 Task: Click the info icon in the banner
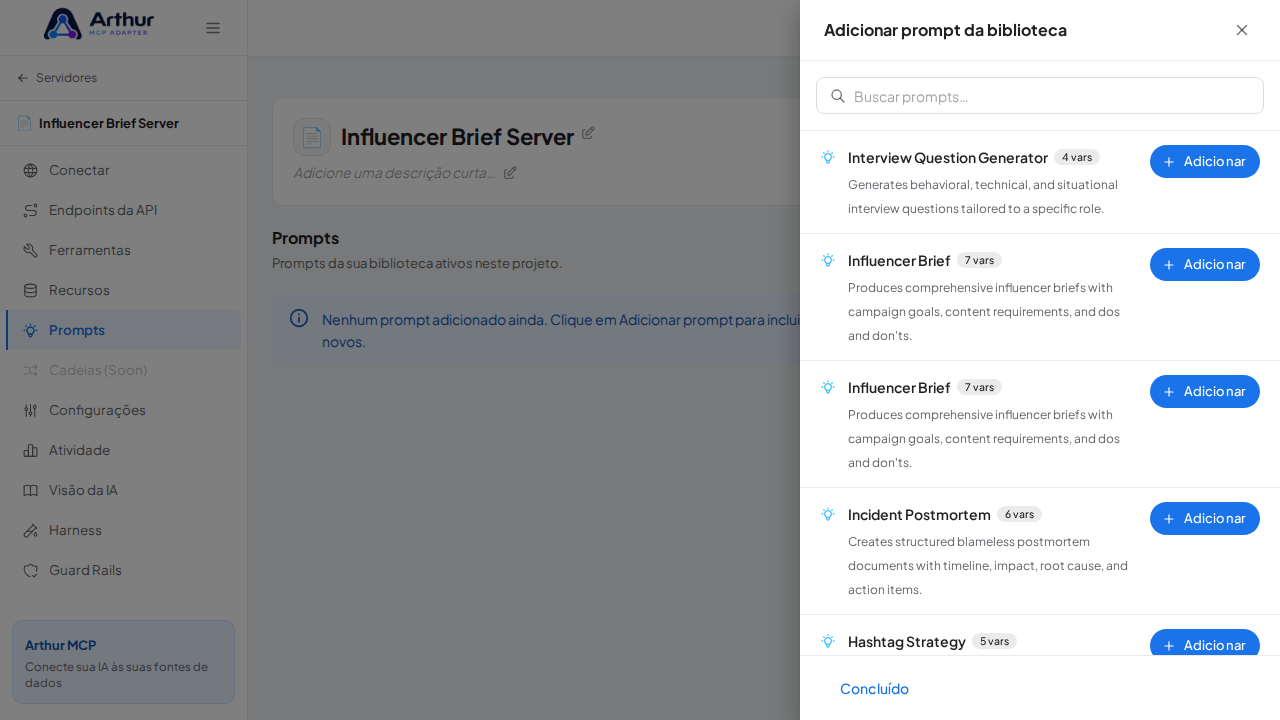click(x=299, y=318)
